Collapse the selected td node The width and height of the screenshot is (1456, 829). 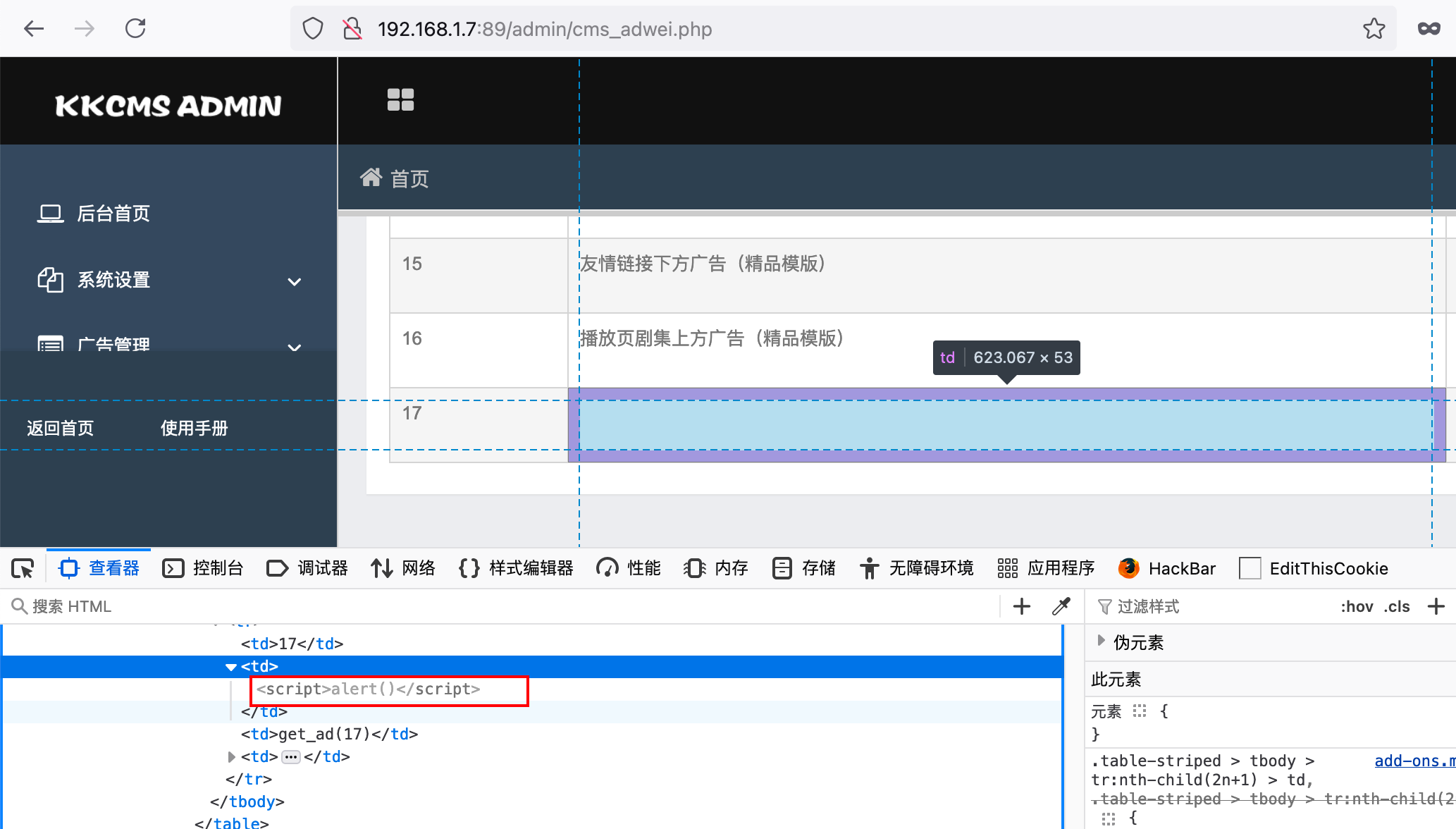point(231,666)
